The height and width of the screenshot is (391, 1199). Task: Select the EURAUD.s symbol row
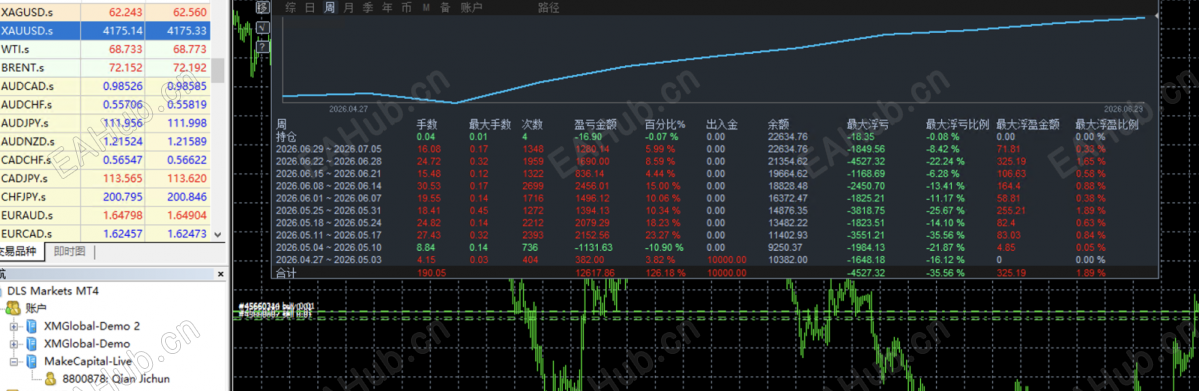[106, 215]
